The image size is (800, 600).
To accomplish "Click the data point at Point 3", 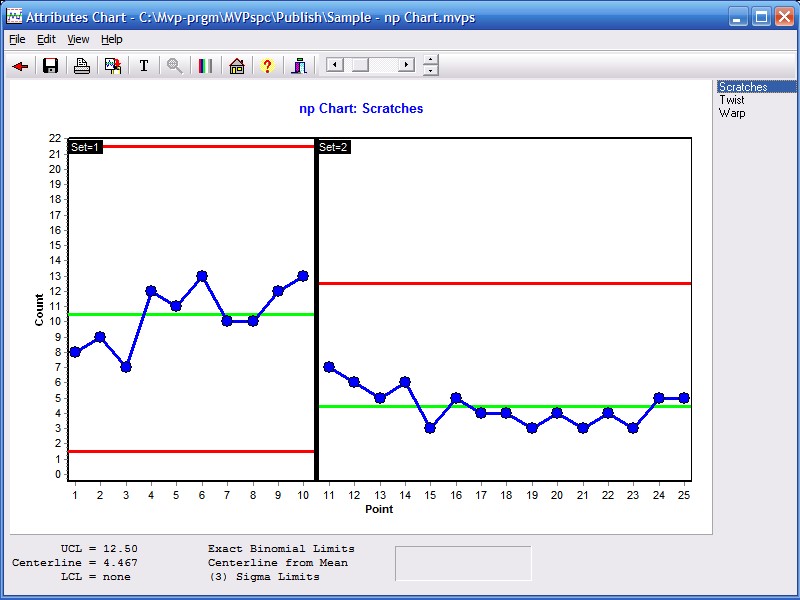I will [x=126, y=367].
